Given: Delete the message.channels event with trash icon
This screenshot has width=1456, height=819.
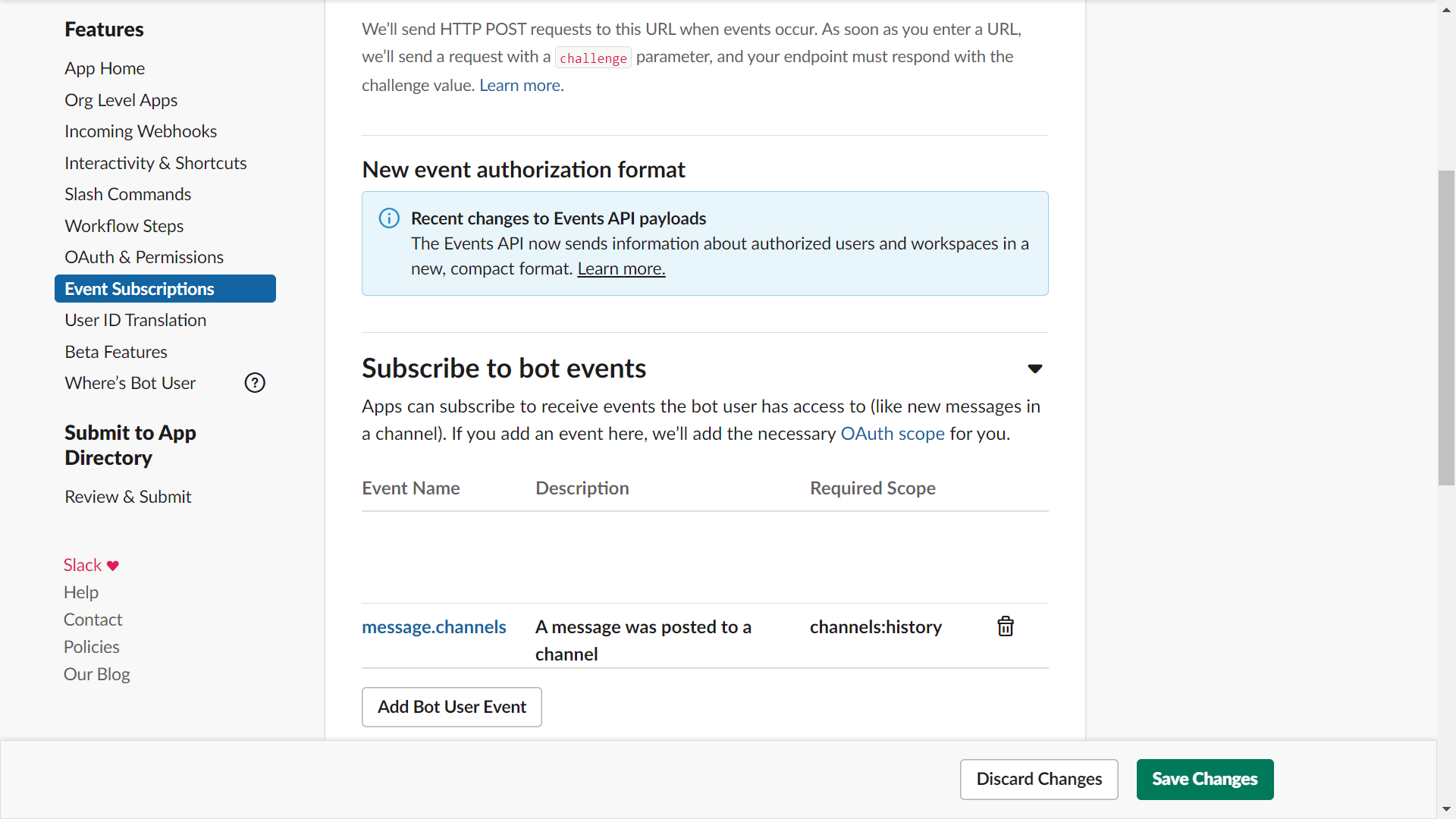Looking at the screenshot, I should point(1006,626).
